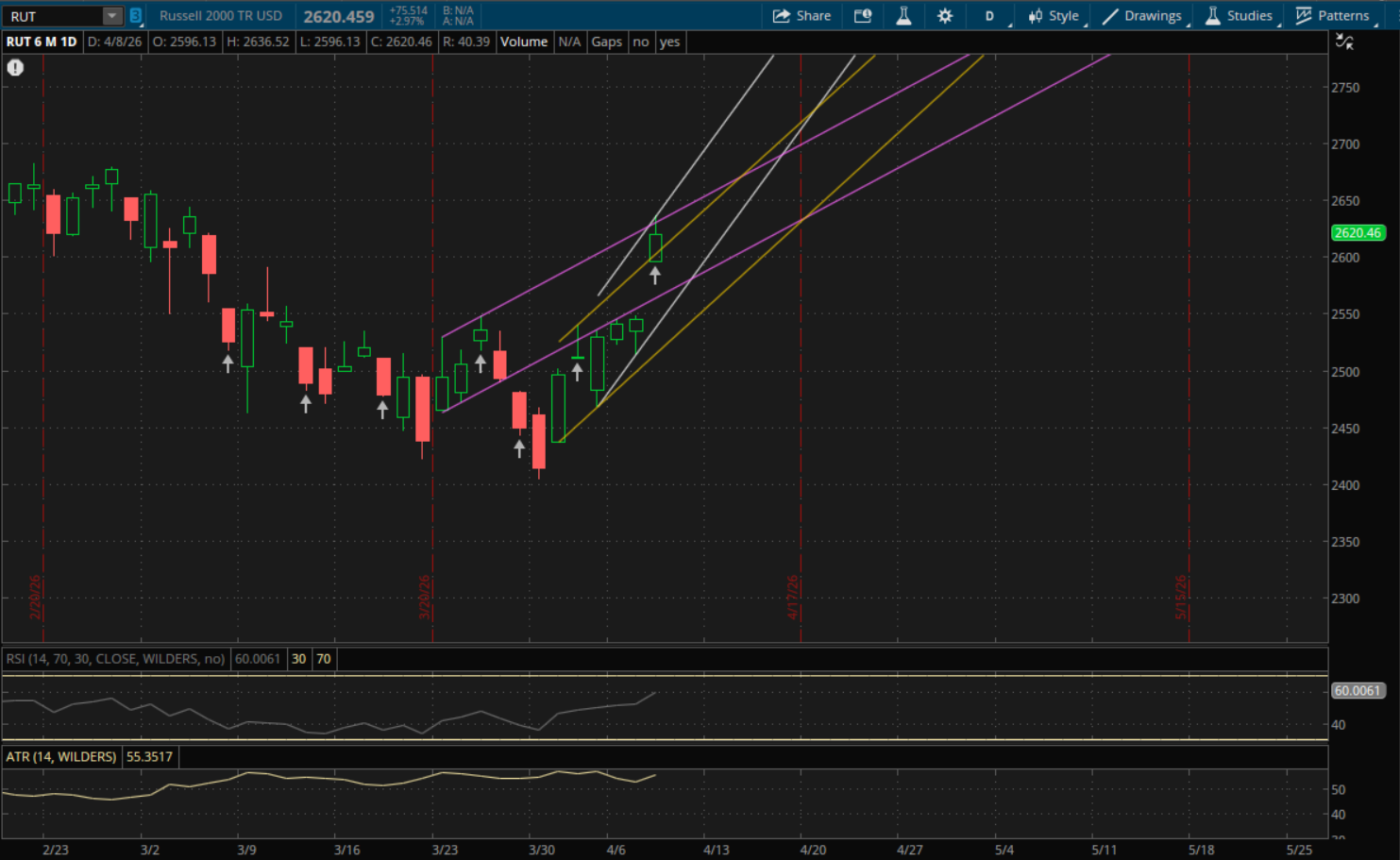1400x860 pixels.
Task: Click the Studies button
Action: [1239, 16]
